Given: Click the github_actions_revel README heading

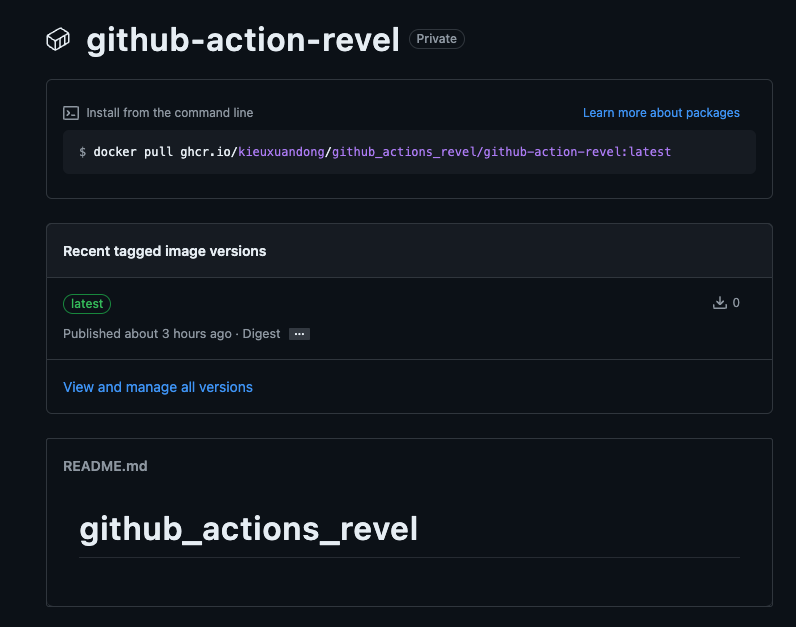Looking at the screenshot, I should point(249,529).
